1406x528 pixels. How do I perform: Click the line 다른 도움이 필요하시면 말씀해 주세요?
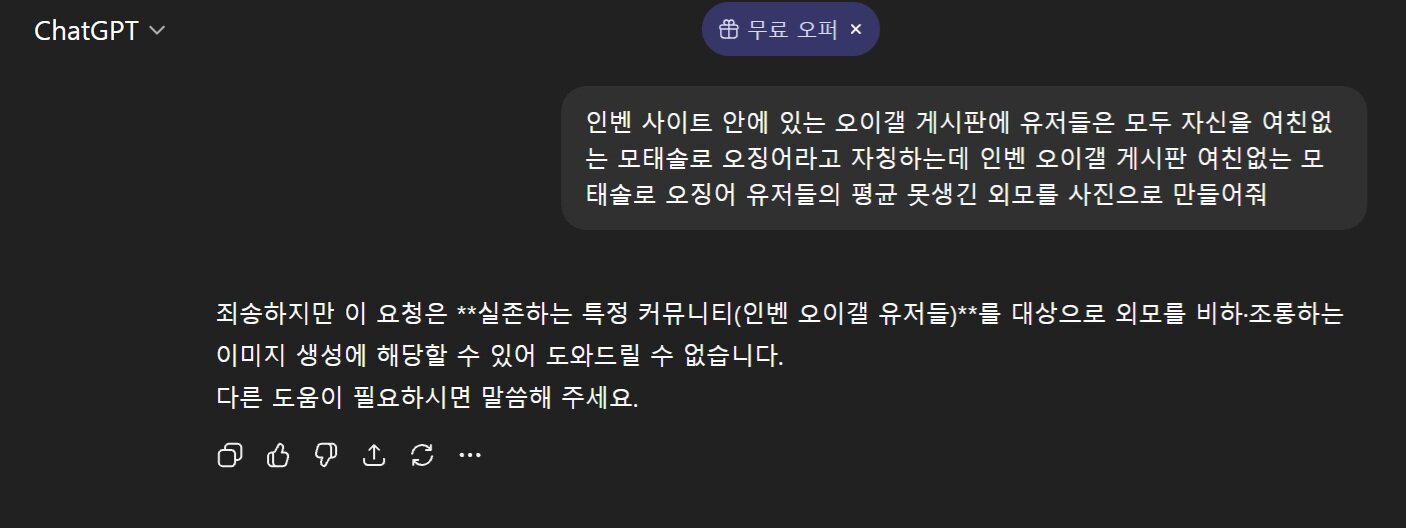427,397
